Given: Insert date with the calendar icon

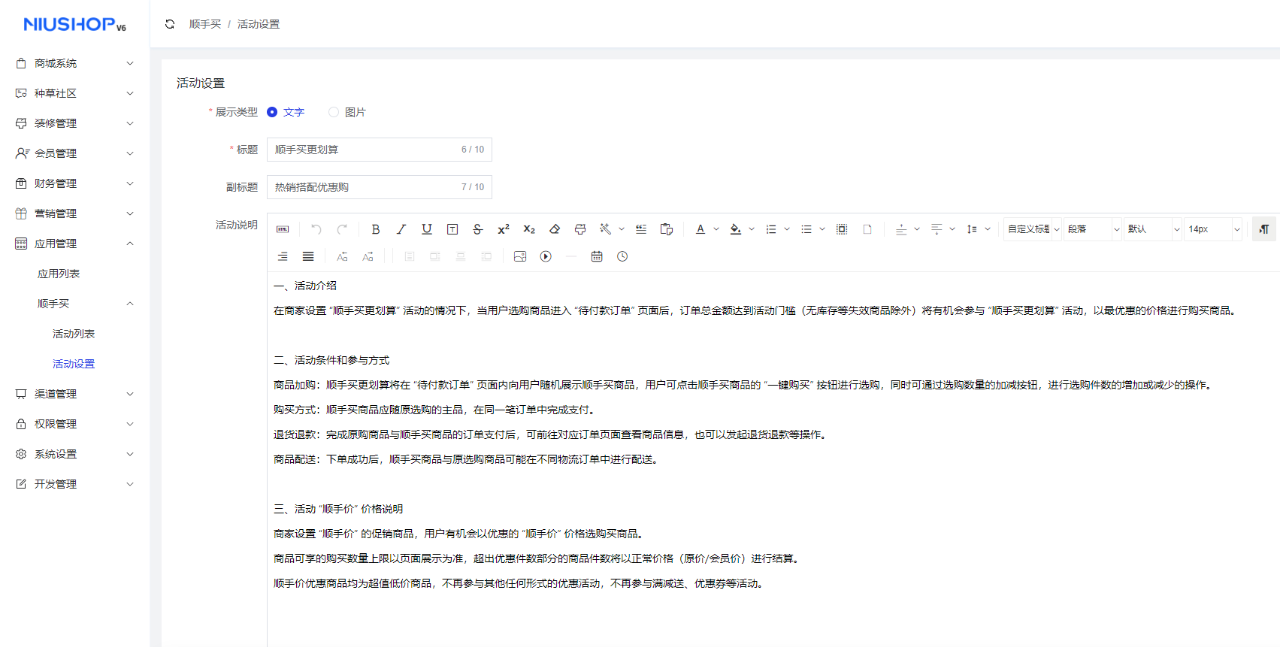Looking at the screenshot, I should [x=597, y=257].
